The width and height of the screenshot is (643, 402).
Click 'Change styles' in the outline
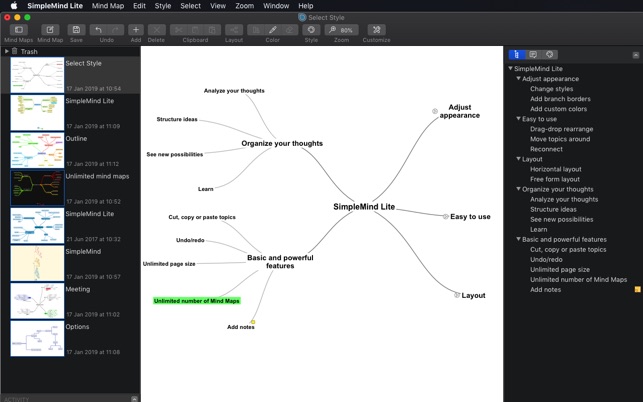[552, 89]
